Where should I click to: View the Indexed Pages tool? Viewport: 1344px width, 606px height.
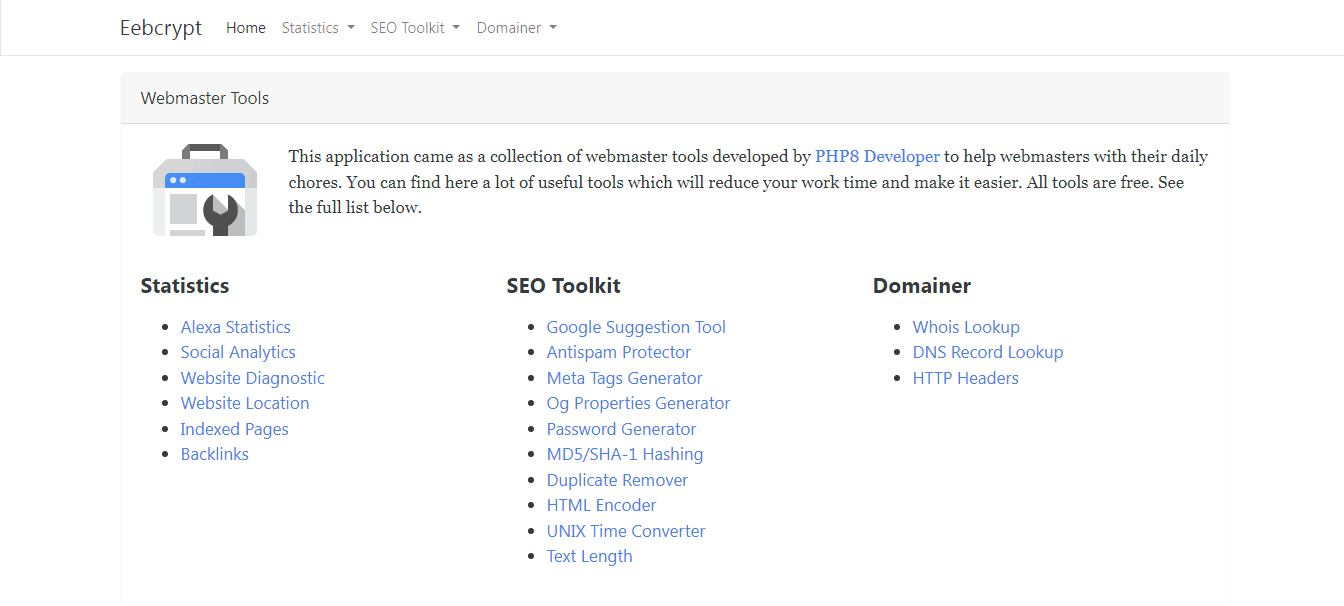(x=234, y=429)
